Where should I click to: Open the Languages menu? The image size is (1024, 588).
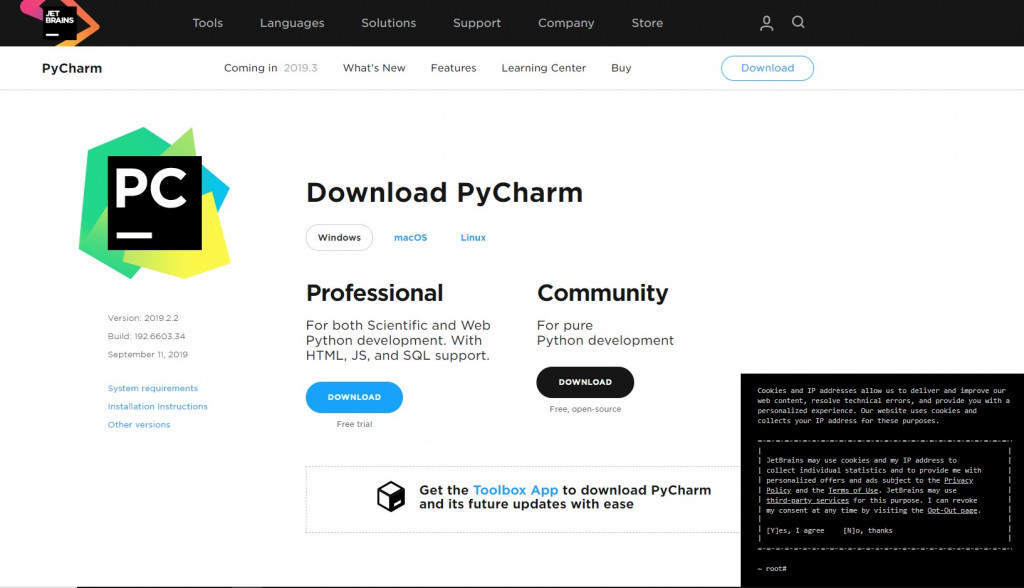click(x=292, y=23)
